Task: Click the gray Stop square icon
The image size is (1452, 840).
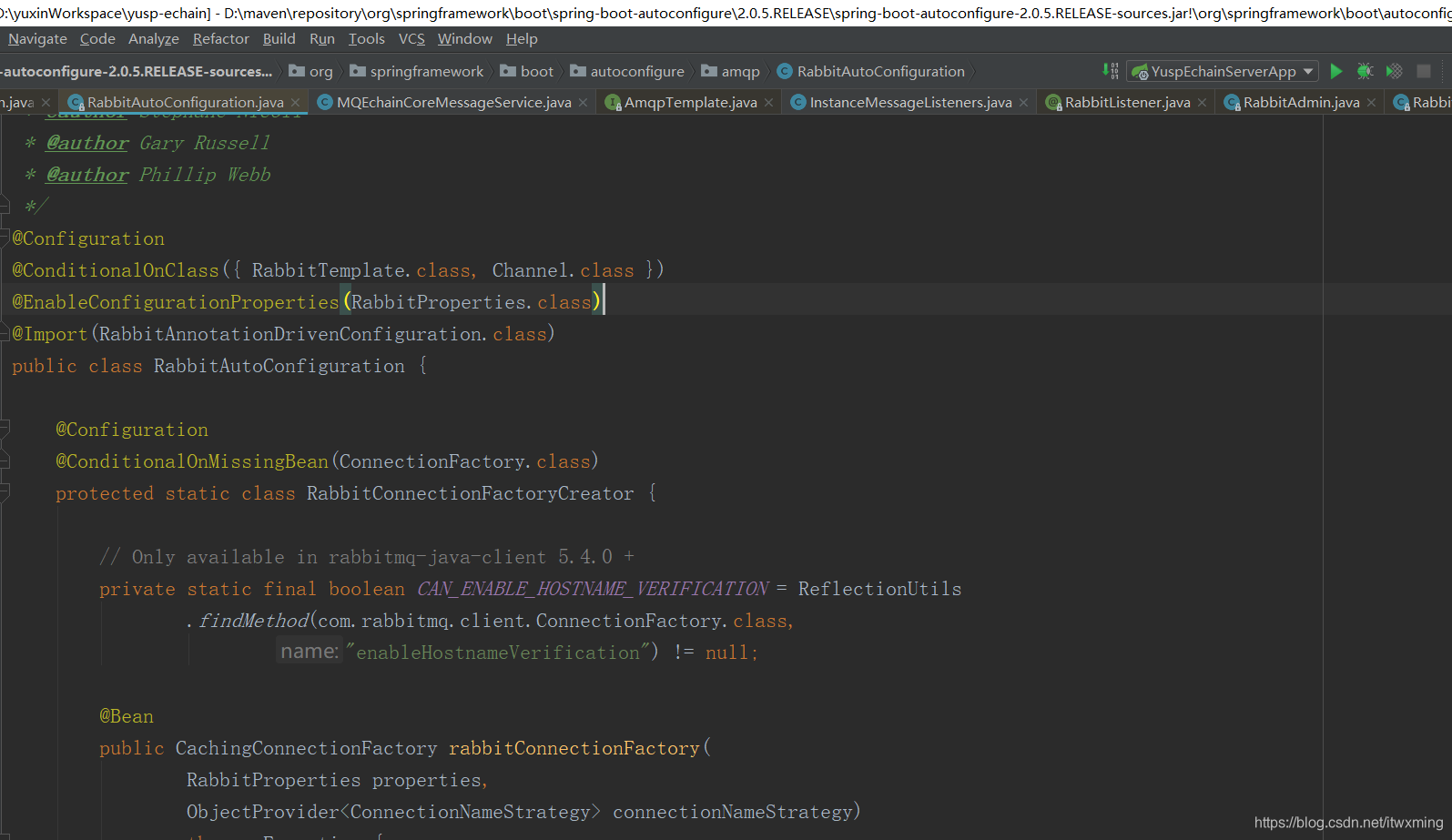Action: tap(1424, 71)
